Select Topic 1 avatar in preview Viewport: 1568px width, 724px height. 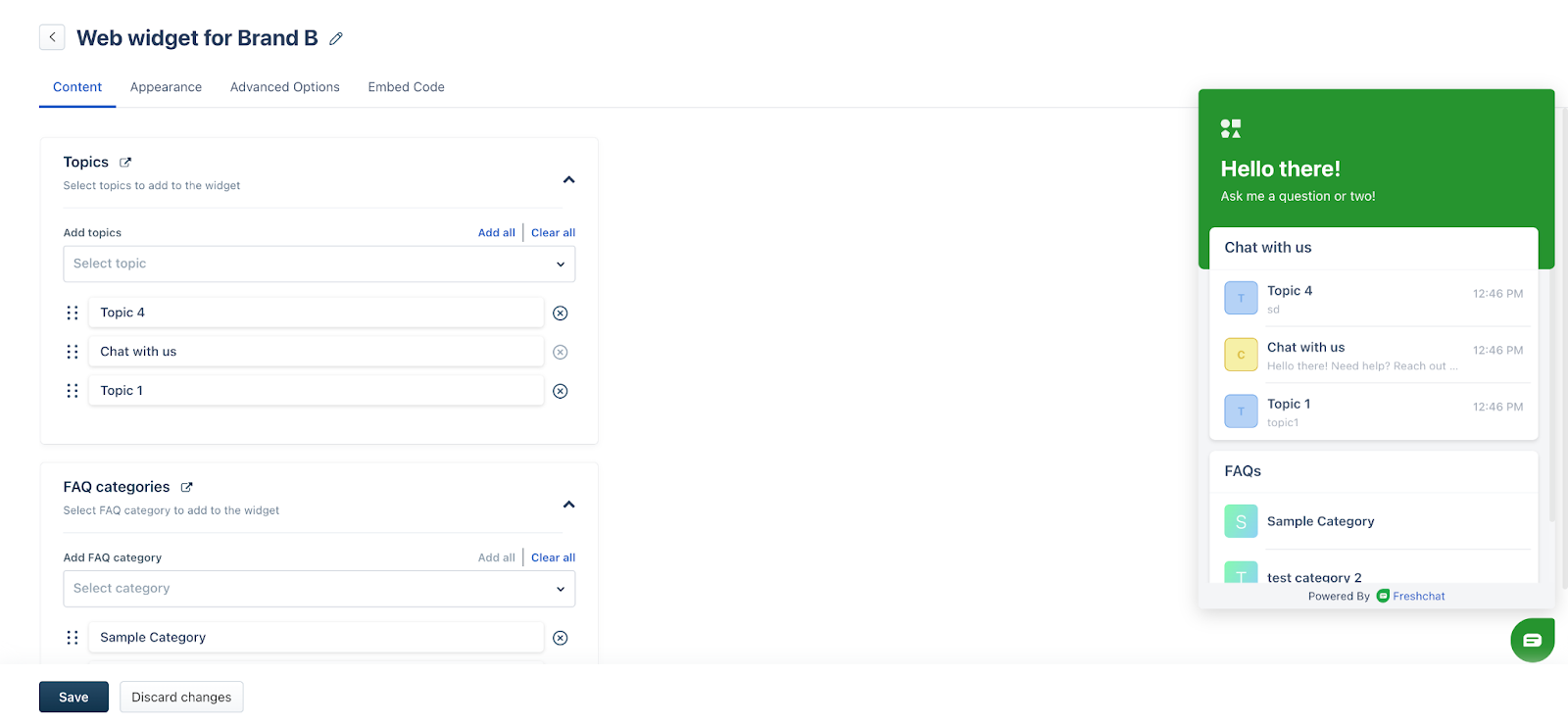(x=1241, y=411)
